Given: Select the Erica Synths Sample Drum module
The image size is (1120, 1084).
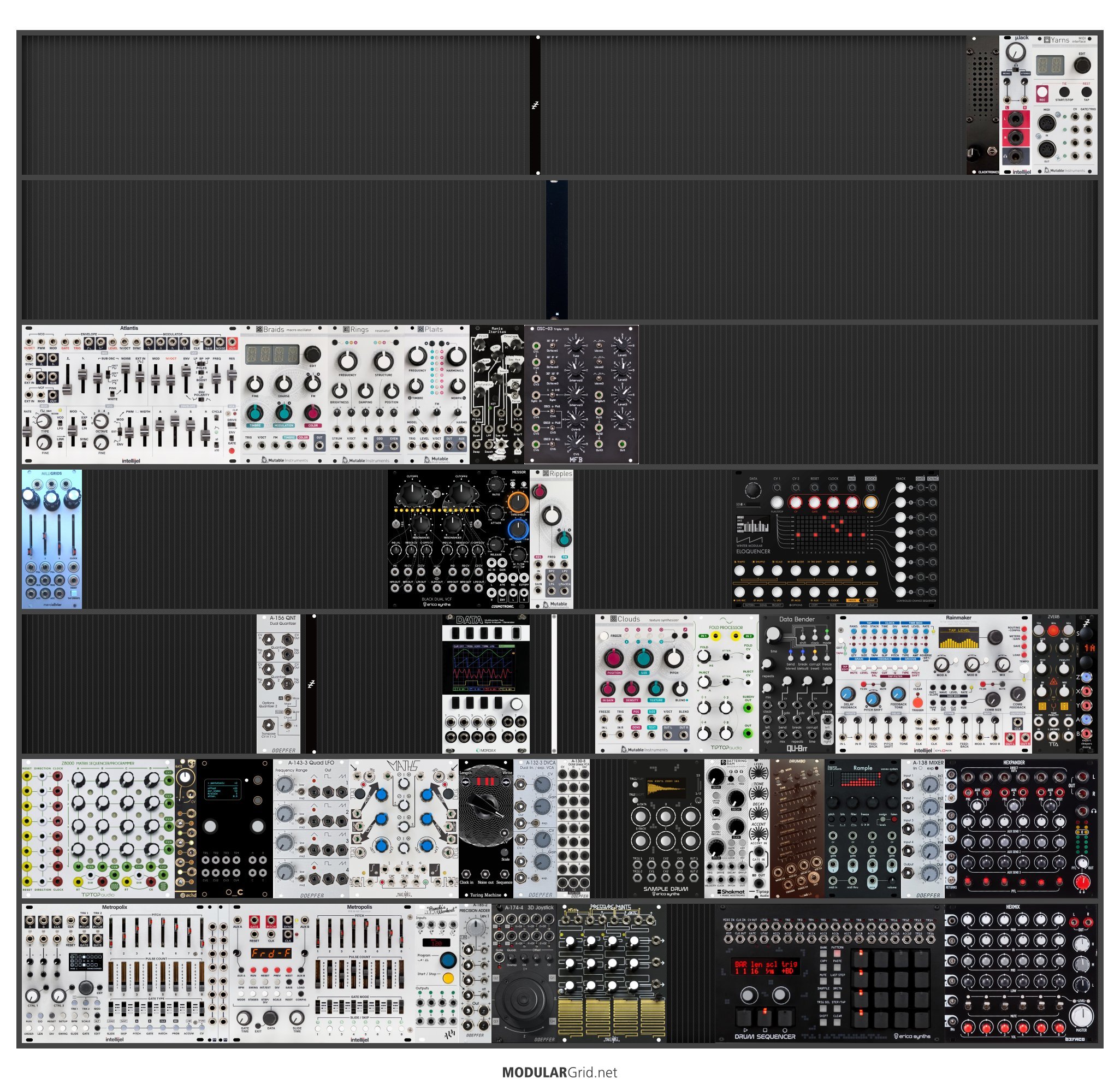Looking at the screenshot, I should [x=666, y=828].
